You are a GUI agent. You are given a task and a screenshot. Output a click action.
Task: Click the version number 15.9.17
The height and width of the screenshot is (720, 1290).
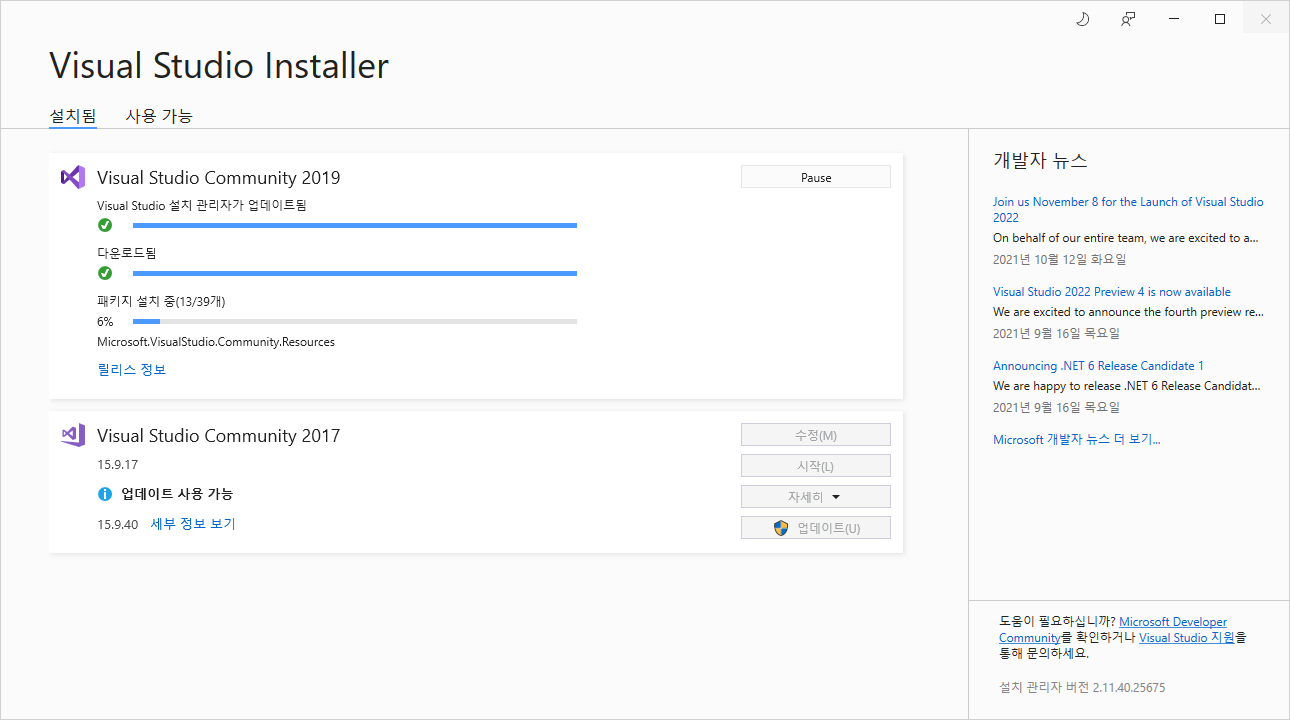tap(117, 465)
